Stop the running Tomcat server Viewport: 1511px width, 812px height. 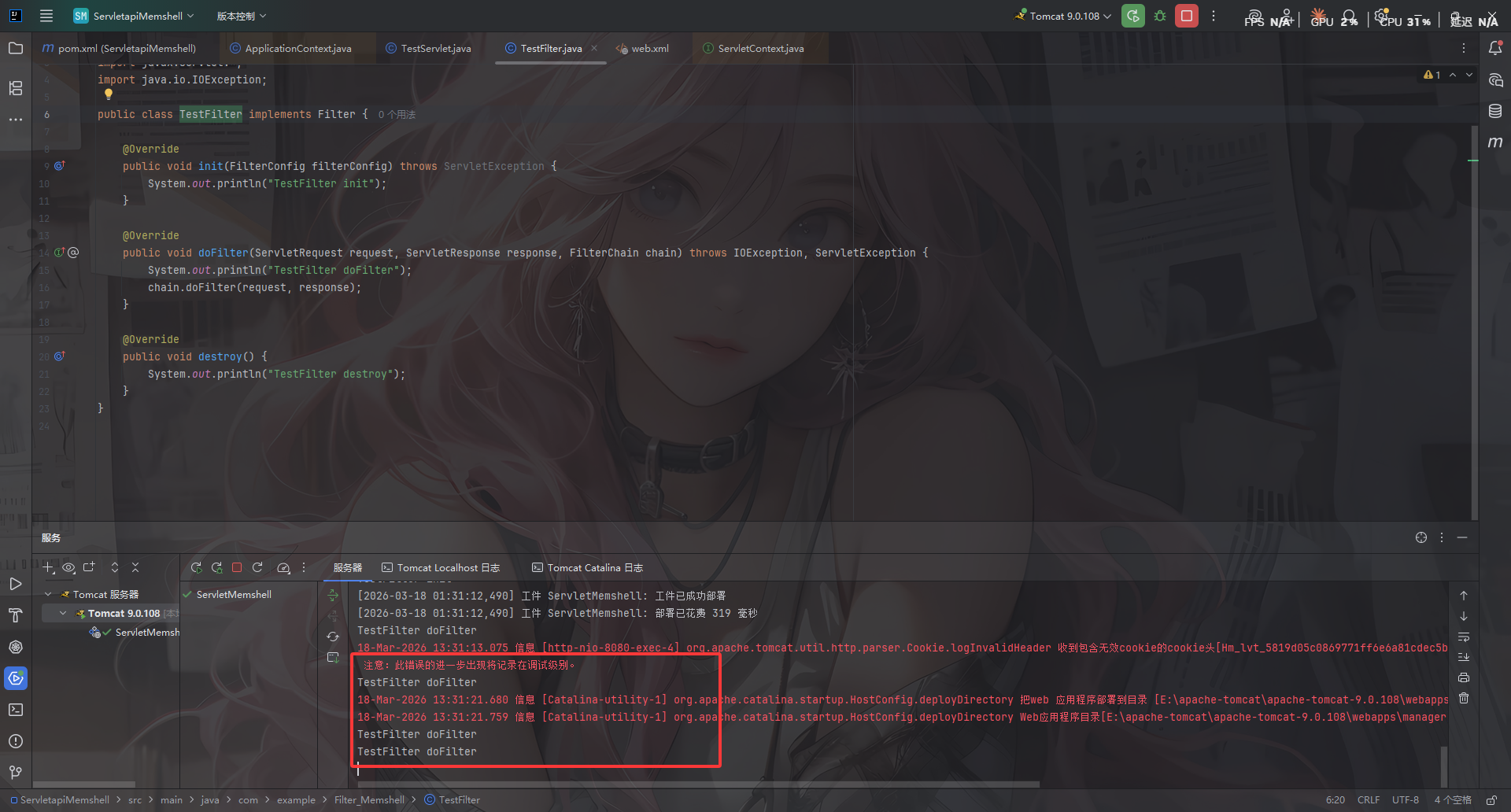tap(1187, 16)
